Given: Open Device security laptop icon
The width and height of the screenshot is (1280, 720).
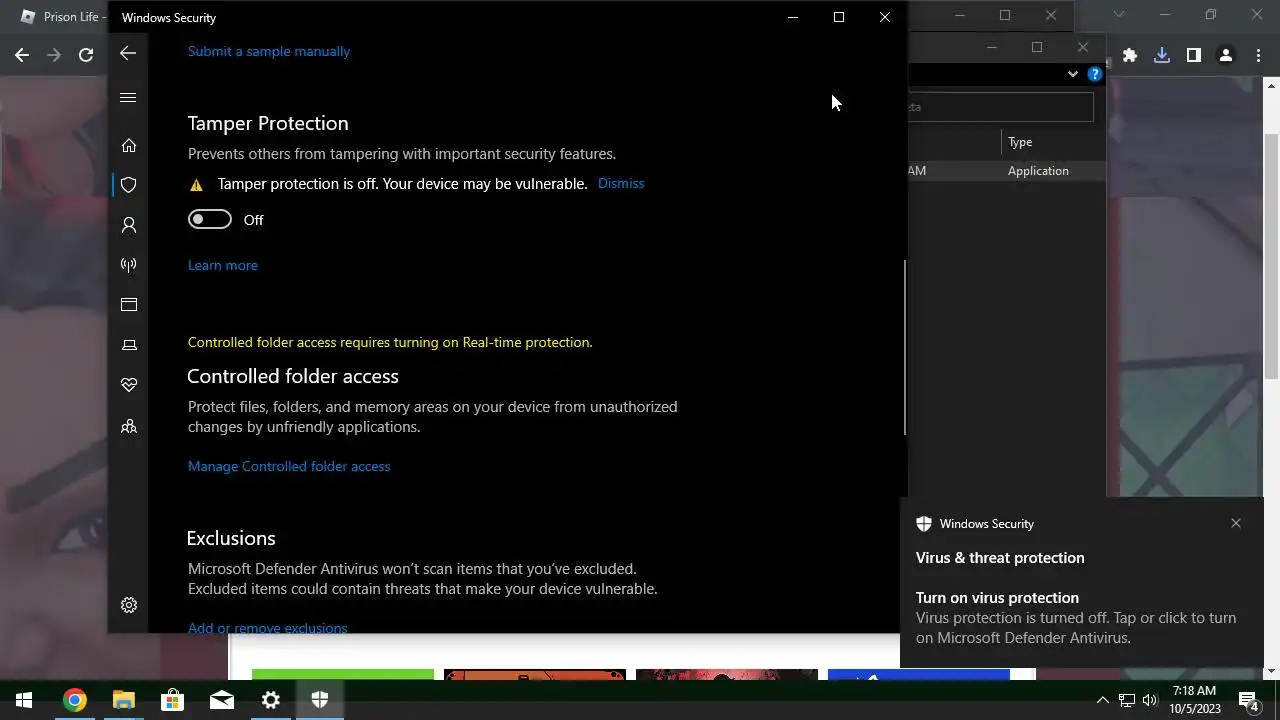Looking at the screenshot, I should [x=129, y=345].
